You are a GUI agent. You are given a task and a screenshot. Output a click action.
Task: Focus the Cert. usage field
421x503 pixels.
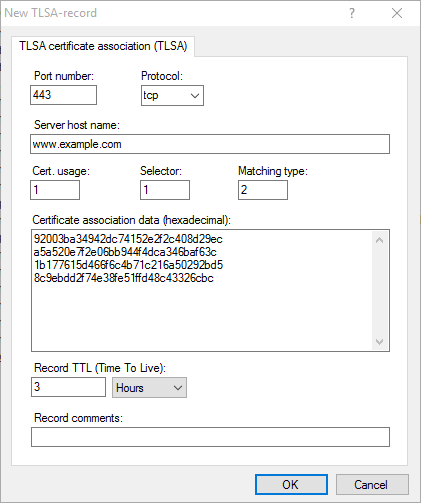[55, 190]
